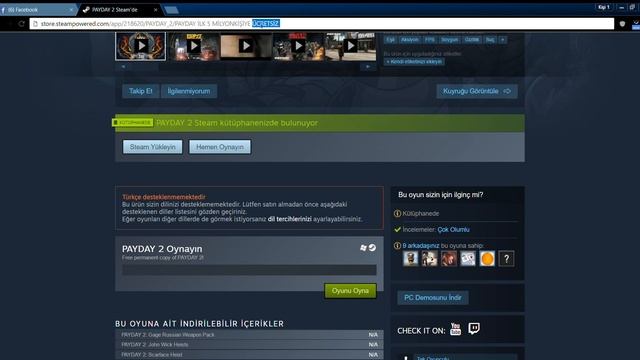Click the third friend avatar
Viewport: 640px width, 360px height.
(x=449, y=258)
